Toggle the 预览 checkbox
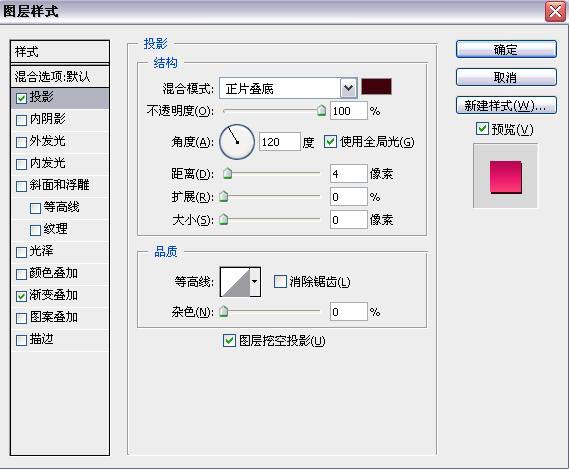This screenshot has height=470, width=569. click(482, 128)
